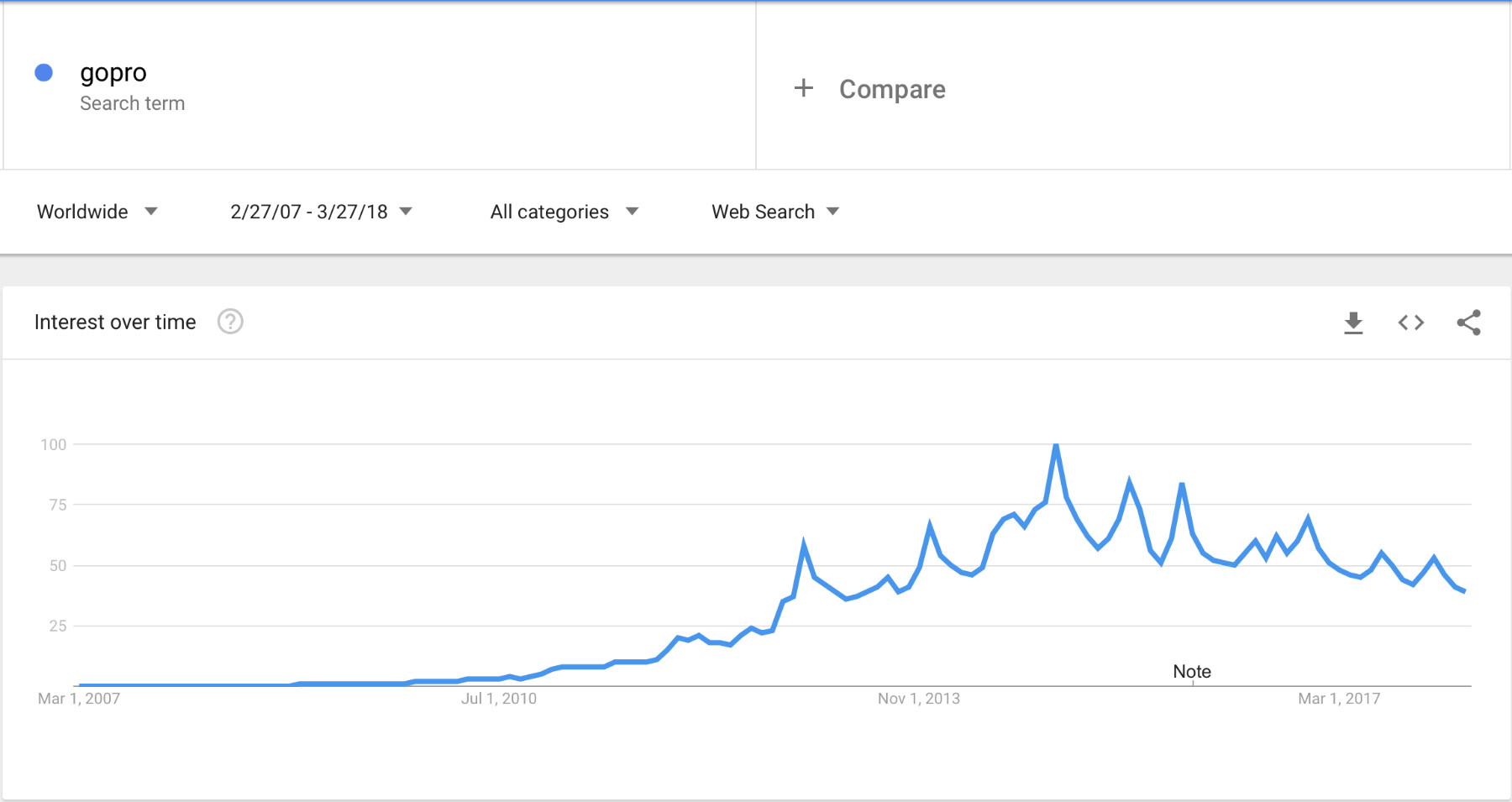Click the Search term subtitle under gopro
The width and height of the screenshot is (1512, 802).
[132, 103]
